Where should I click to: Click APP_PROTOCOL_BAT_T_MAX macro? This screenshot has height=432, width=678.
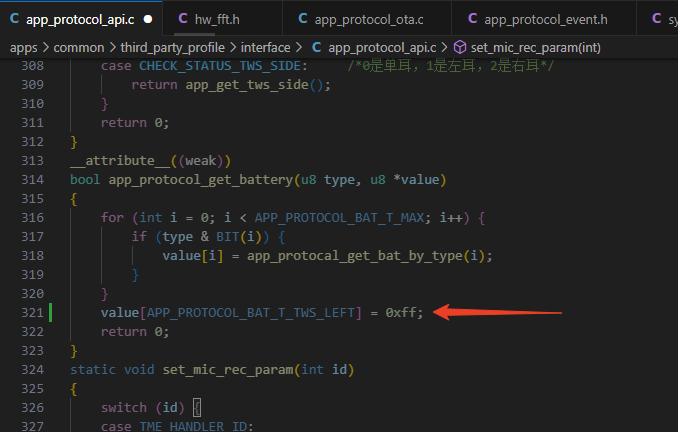click(x=339, y=218)
